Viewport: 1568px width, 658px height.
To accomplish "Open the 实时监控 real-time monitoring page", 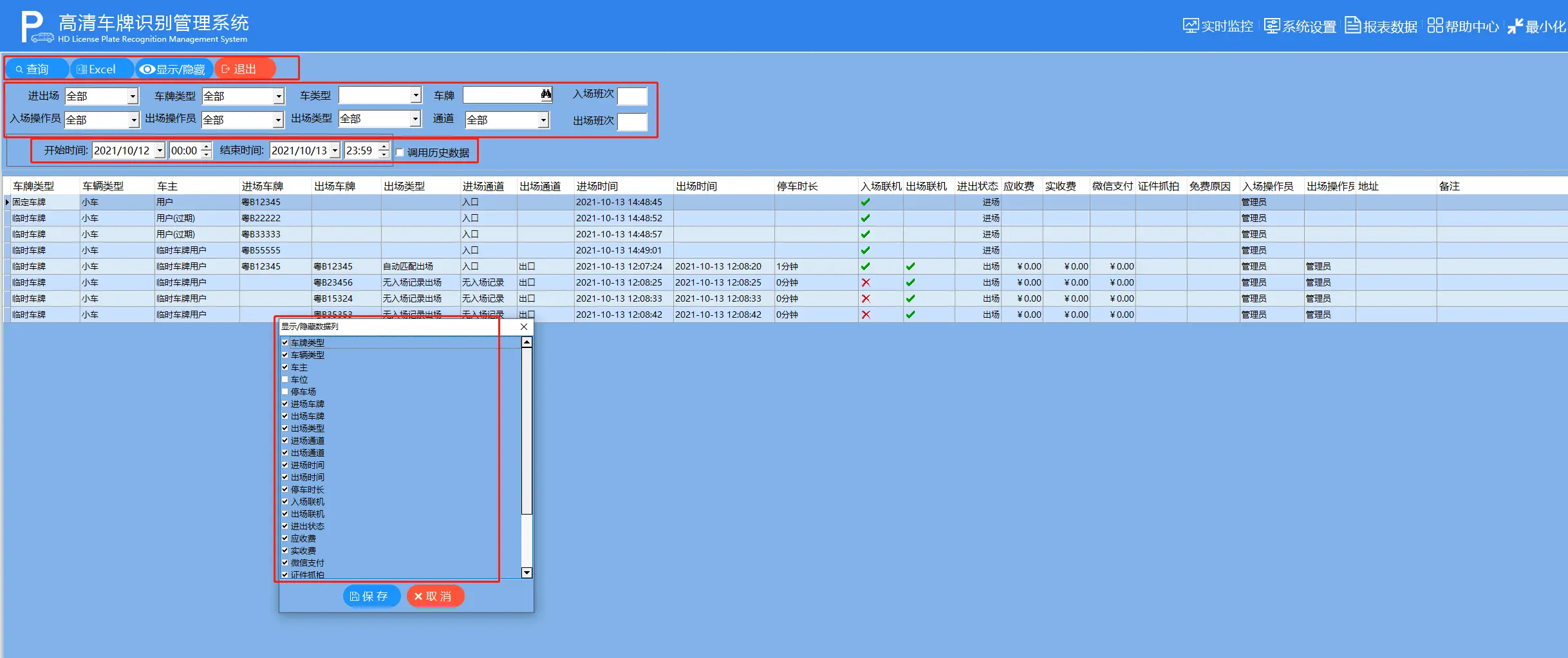I will tap(1218, 26).
